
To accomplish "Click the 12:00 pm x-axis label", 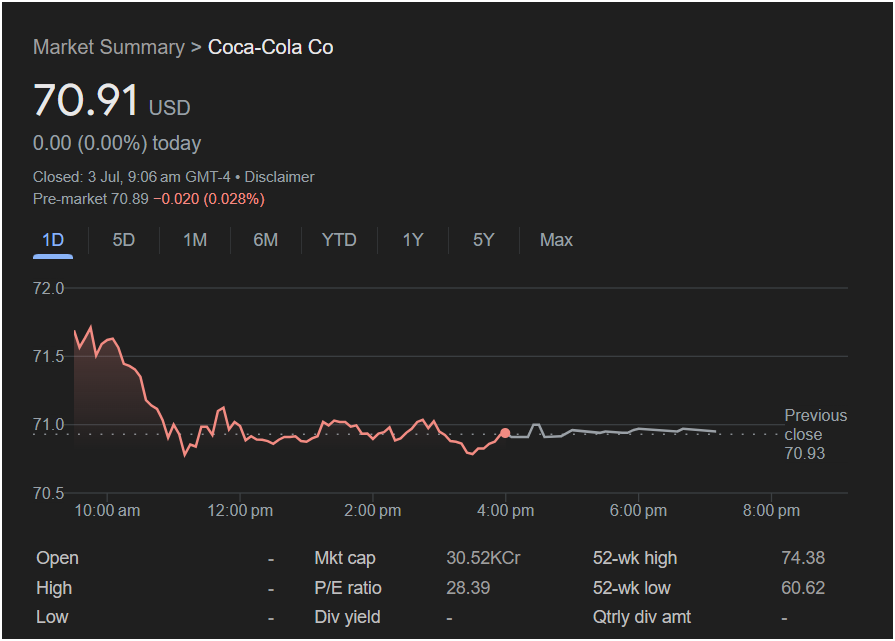I will pyautogui.click(x=240, y=511).
